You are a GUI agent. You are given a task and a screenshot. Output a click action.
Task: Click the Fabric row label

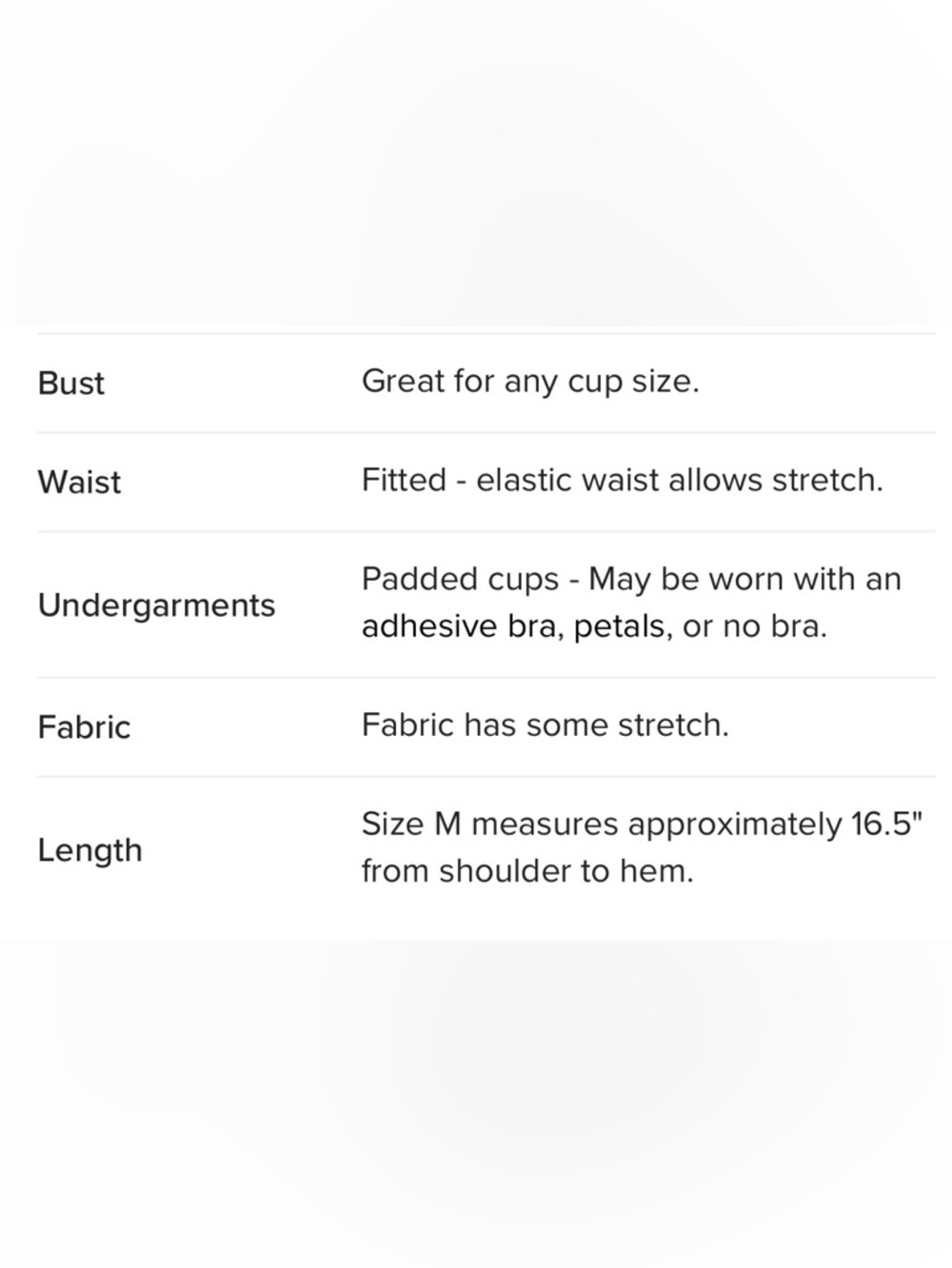click(x=84, y=727)
